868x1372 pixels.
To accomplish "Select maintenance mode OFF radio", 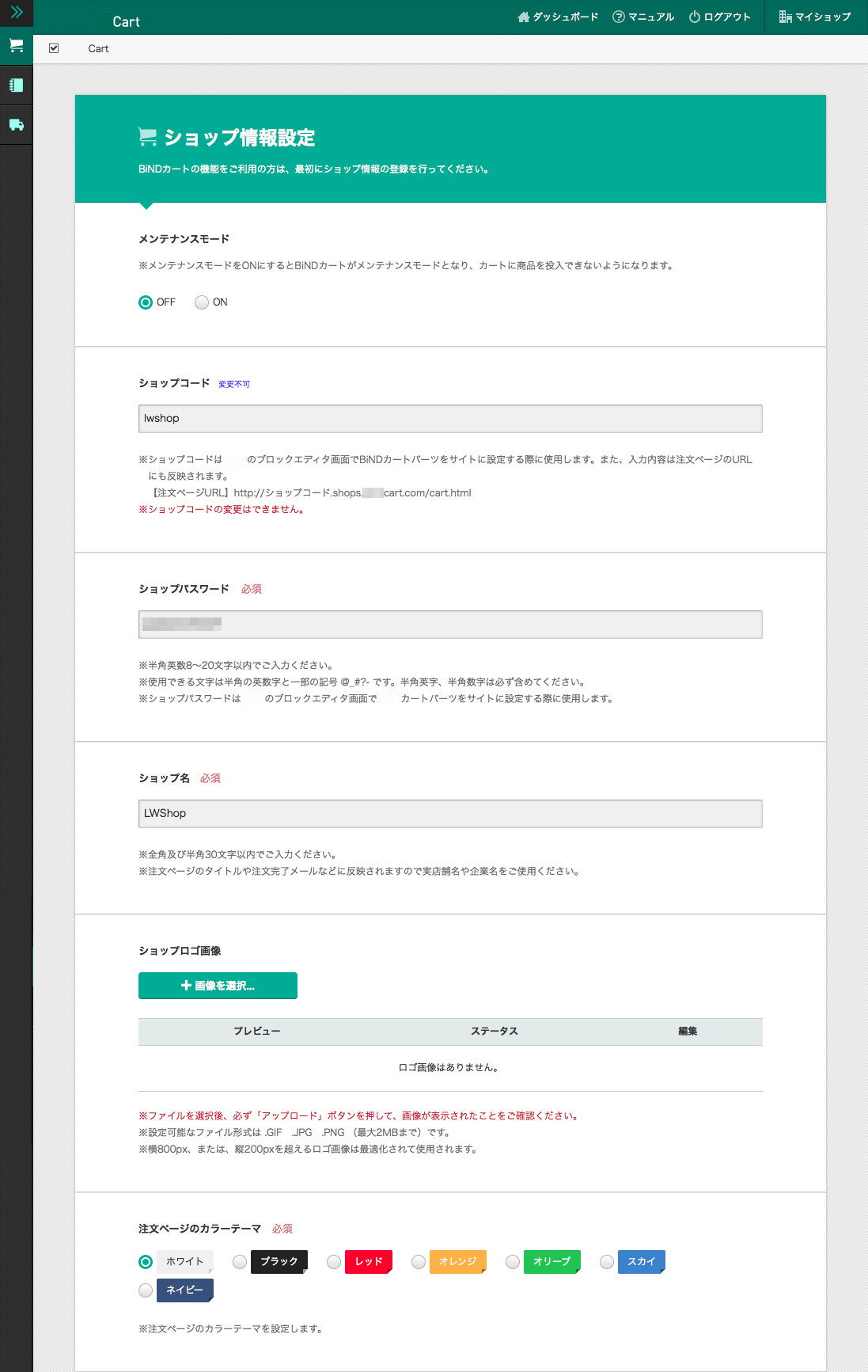I will point(146,302).
